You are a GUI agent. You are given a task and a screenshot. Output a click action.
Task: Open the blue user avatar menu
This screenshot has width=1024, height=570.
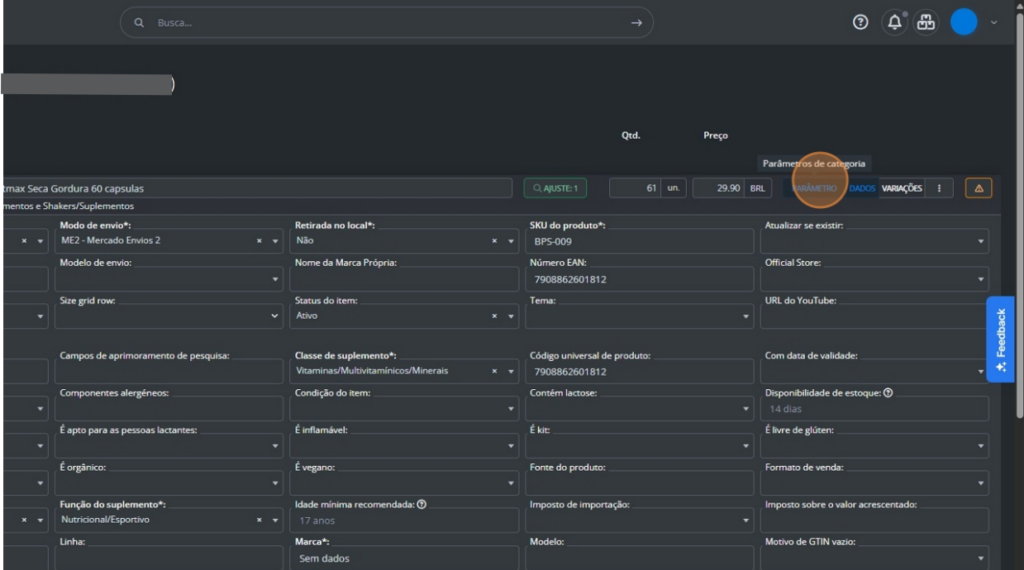[963, 22]
